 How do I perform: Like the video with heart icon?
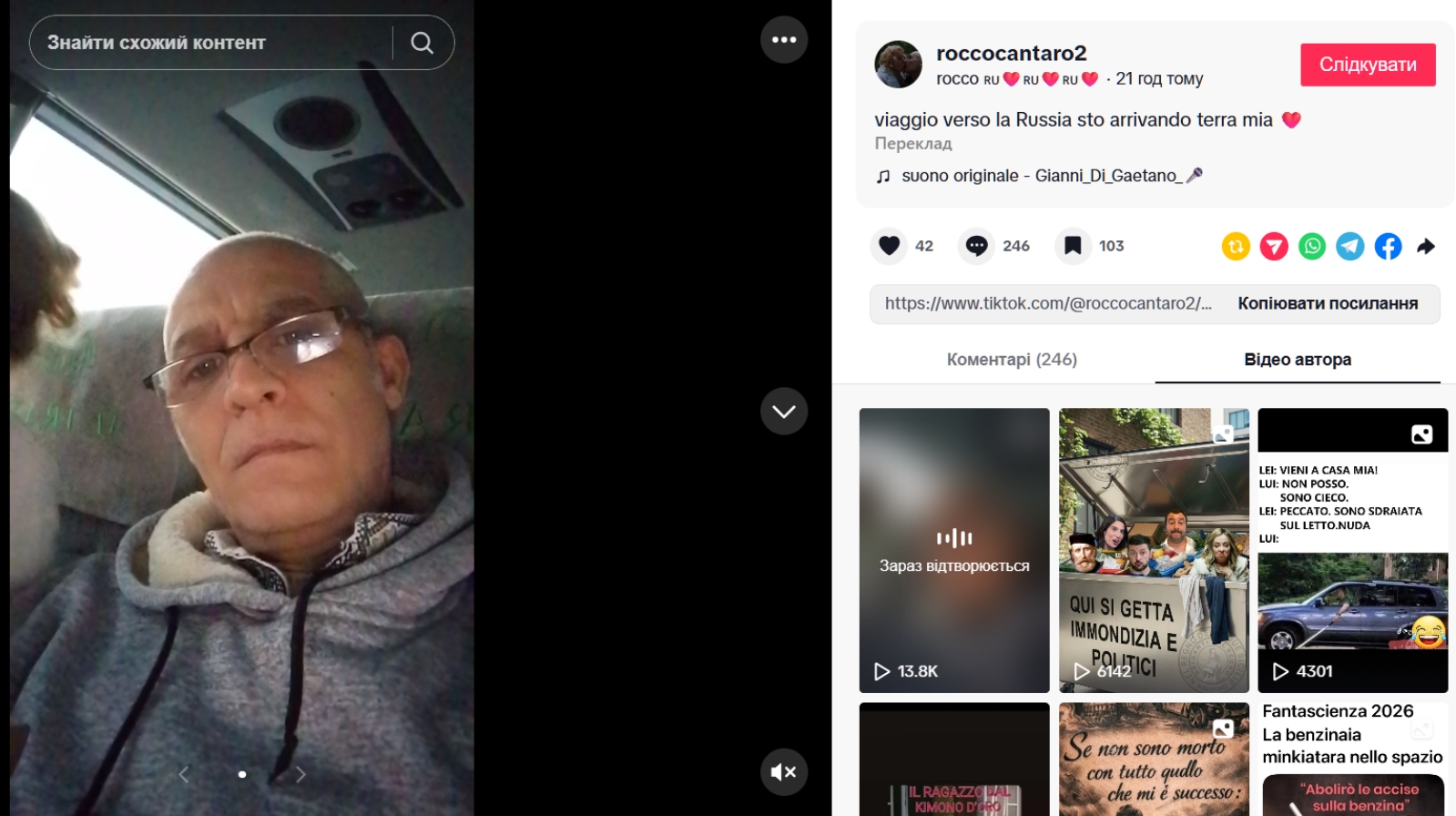point(890,246)
